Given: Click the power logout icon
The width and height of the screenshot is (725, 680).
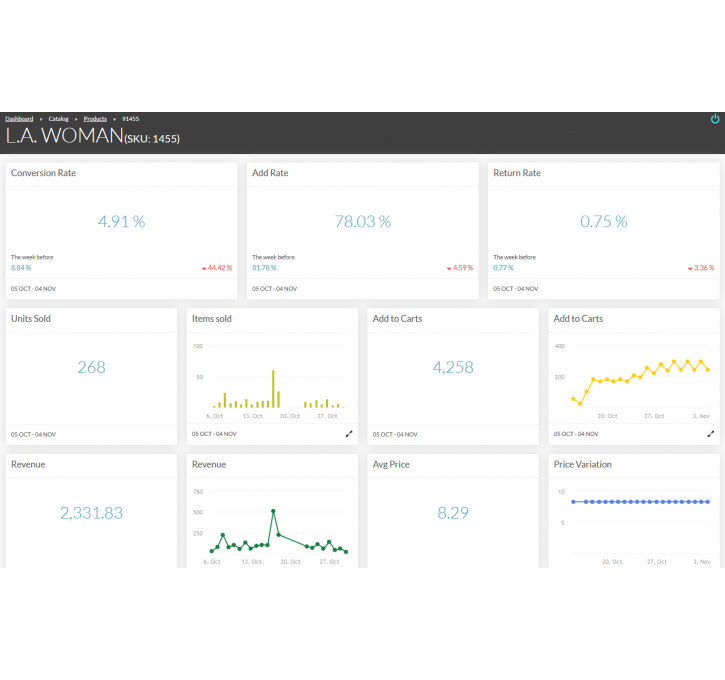Looking at the screenshot, I should (x=715, y=119).
